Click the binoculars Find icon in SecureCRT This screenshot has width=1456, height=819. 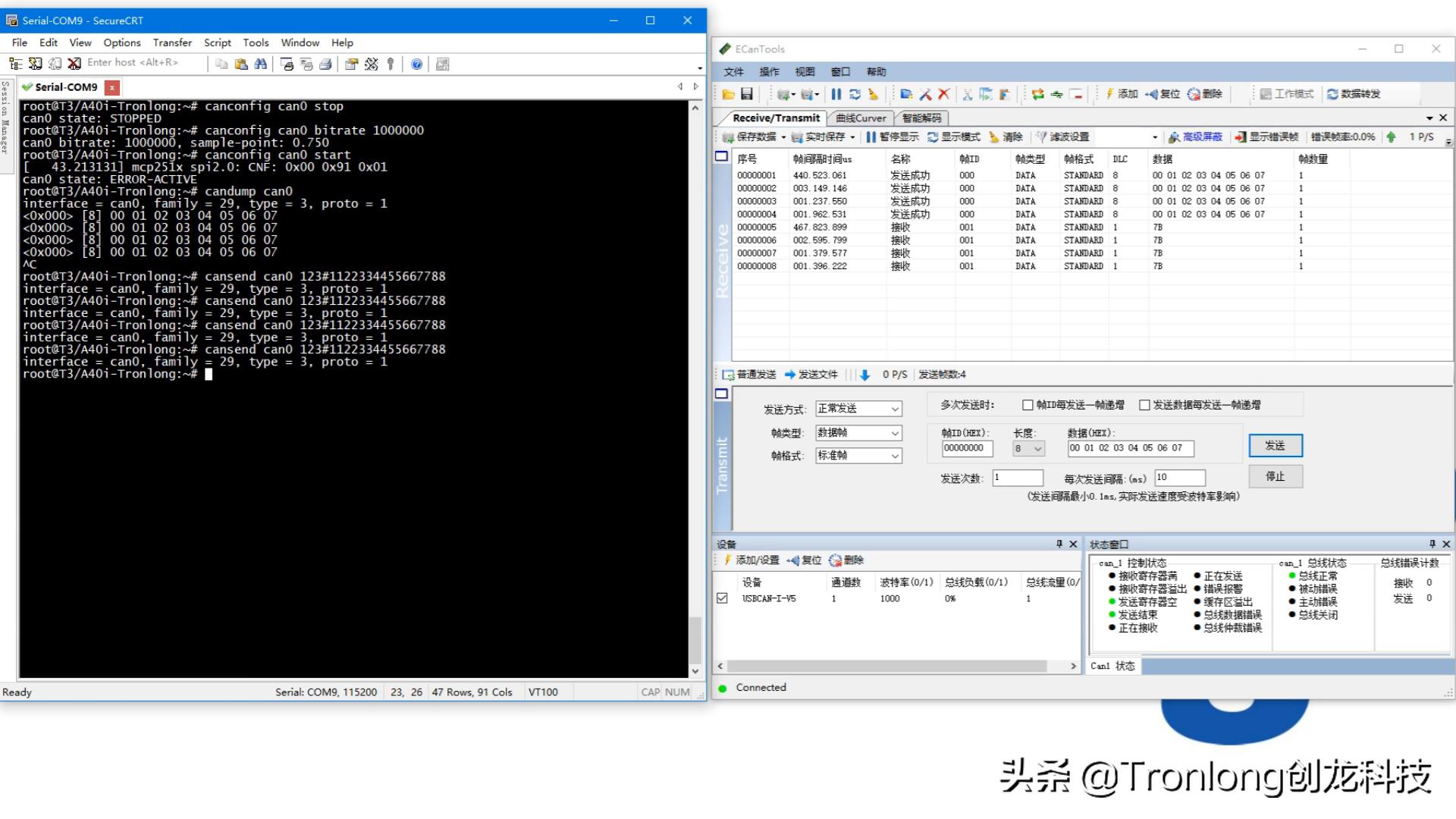[x=261, y=64]
